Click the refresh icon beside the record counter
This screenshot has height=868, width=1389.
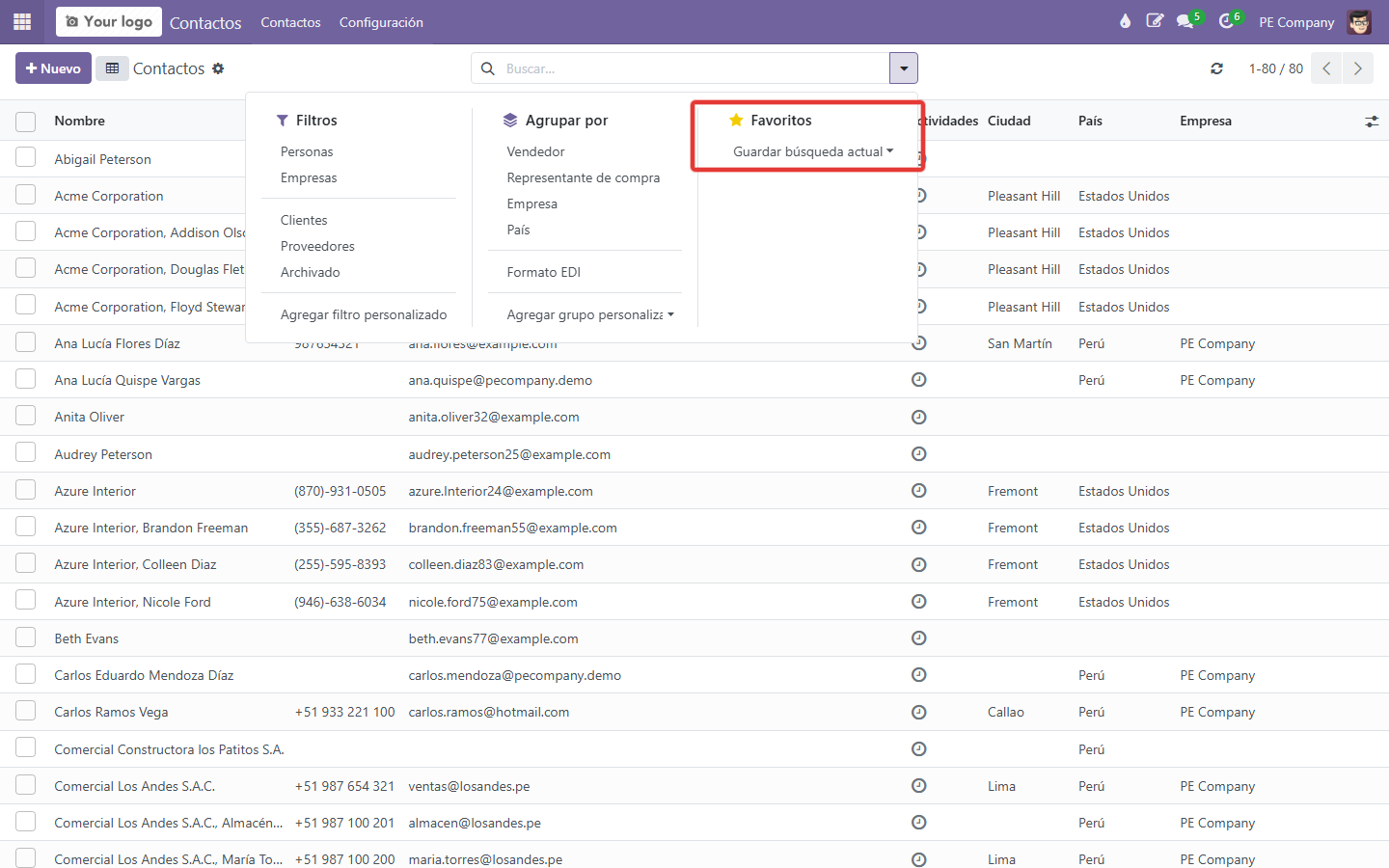click(1217, 68)
